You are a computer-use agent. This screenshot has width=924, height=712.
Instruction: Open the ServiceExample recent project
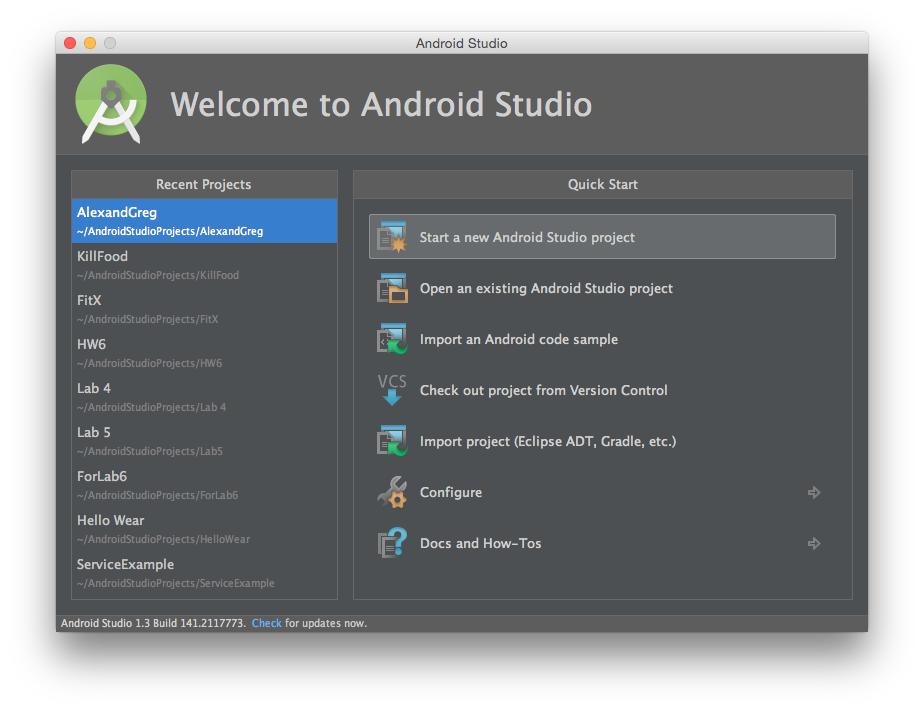175,573
